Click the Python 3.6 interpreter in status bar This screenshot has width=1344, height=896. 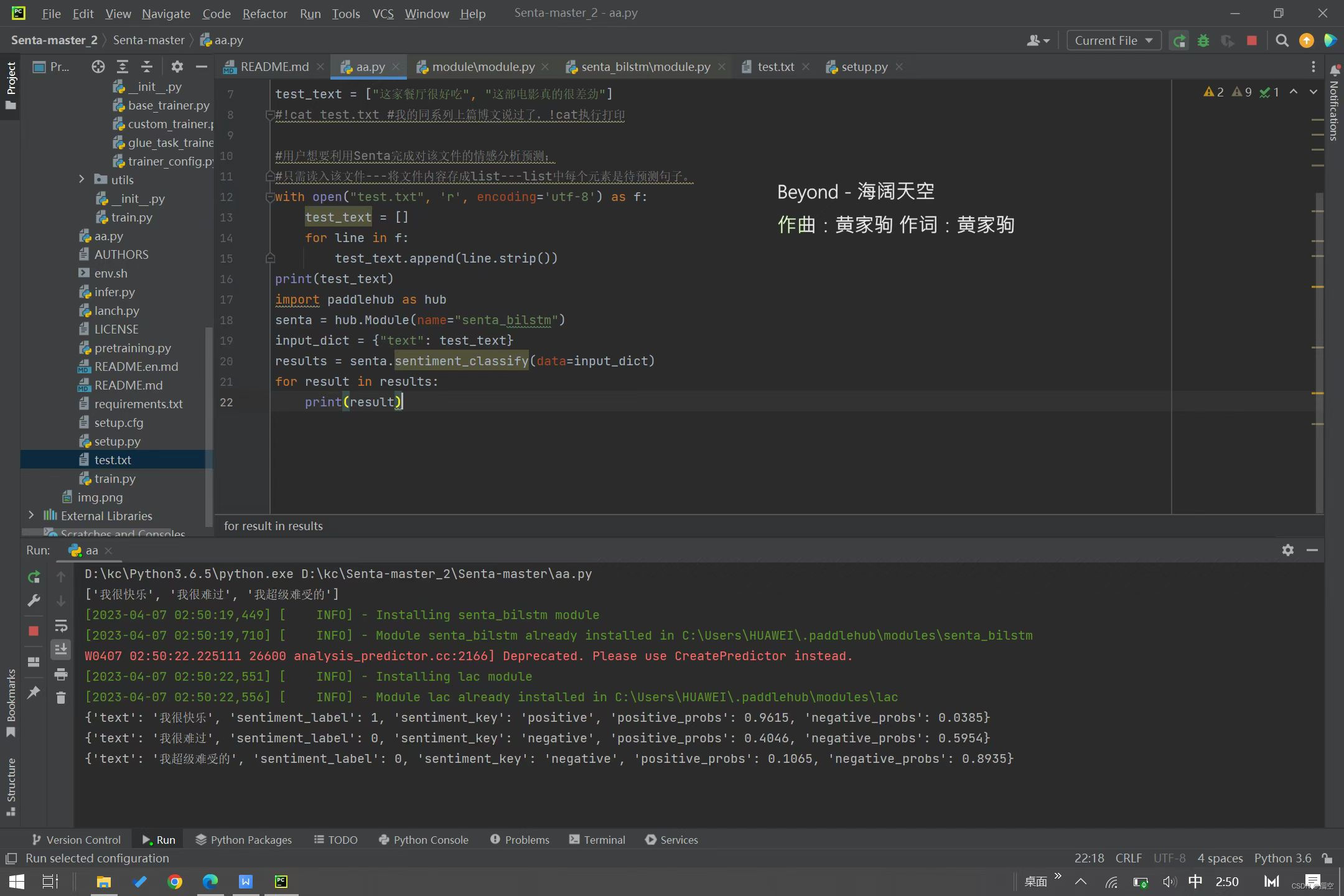1282,858
